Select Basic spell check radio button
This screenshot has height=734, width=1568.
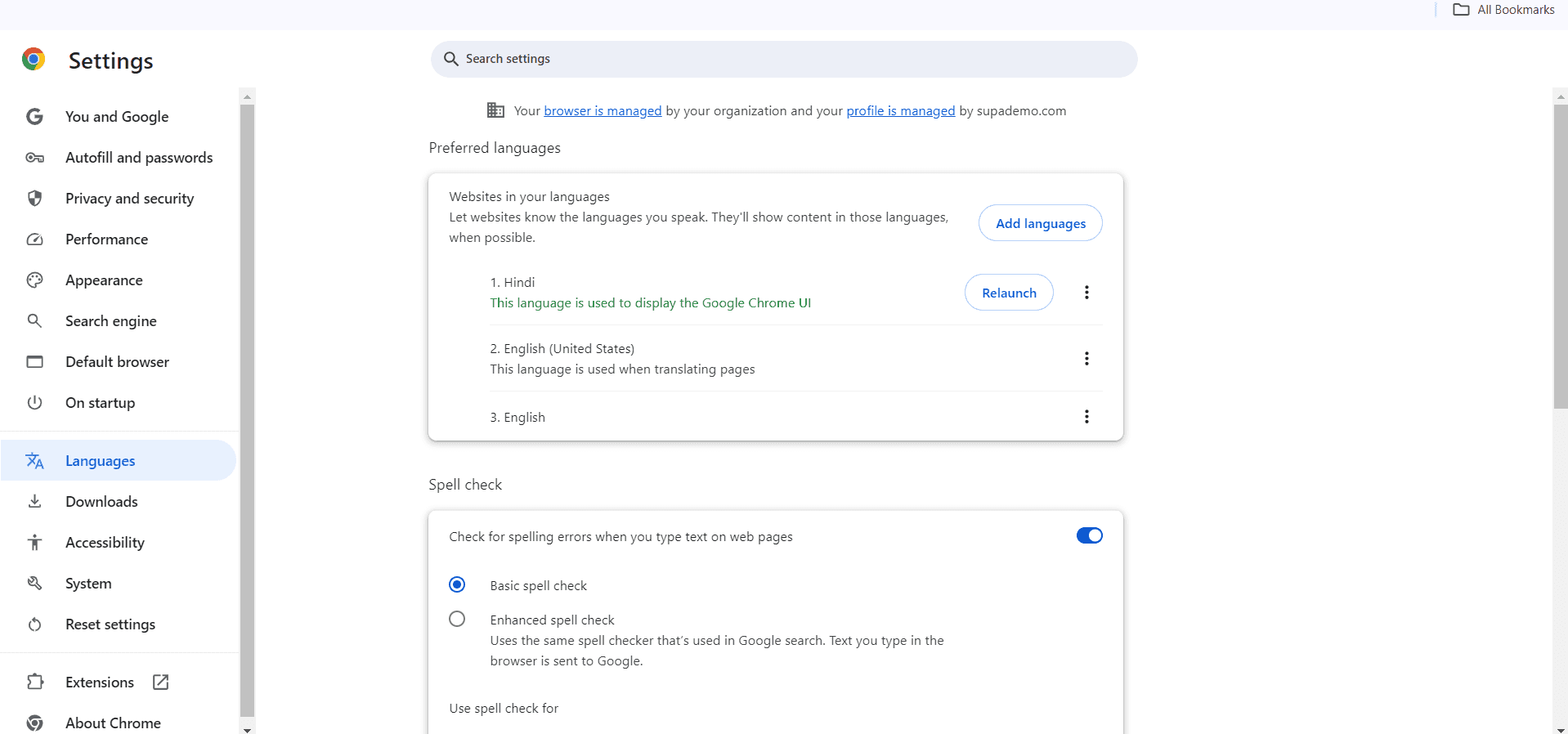(x=457, y=584)
